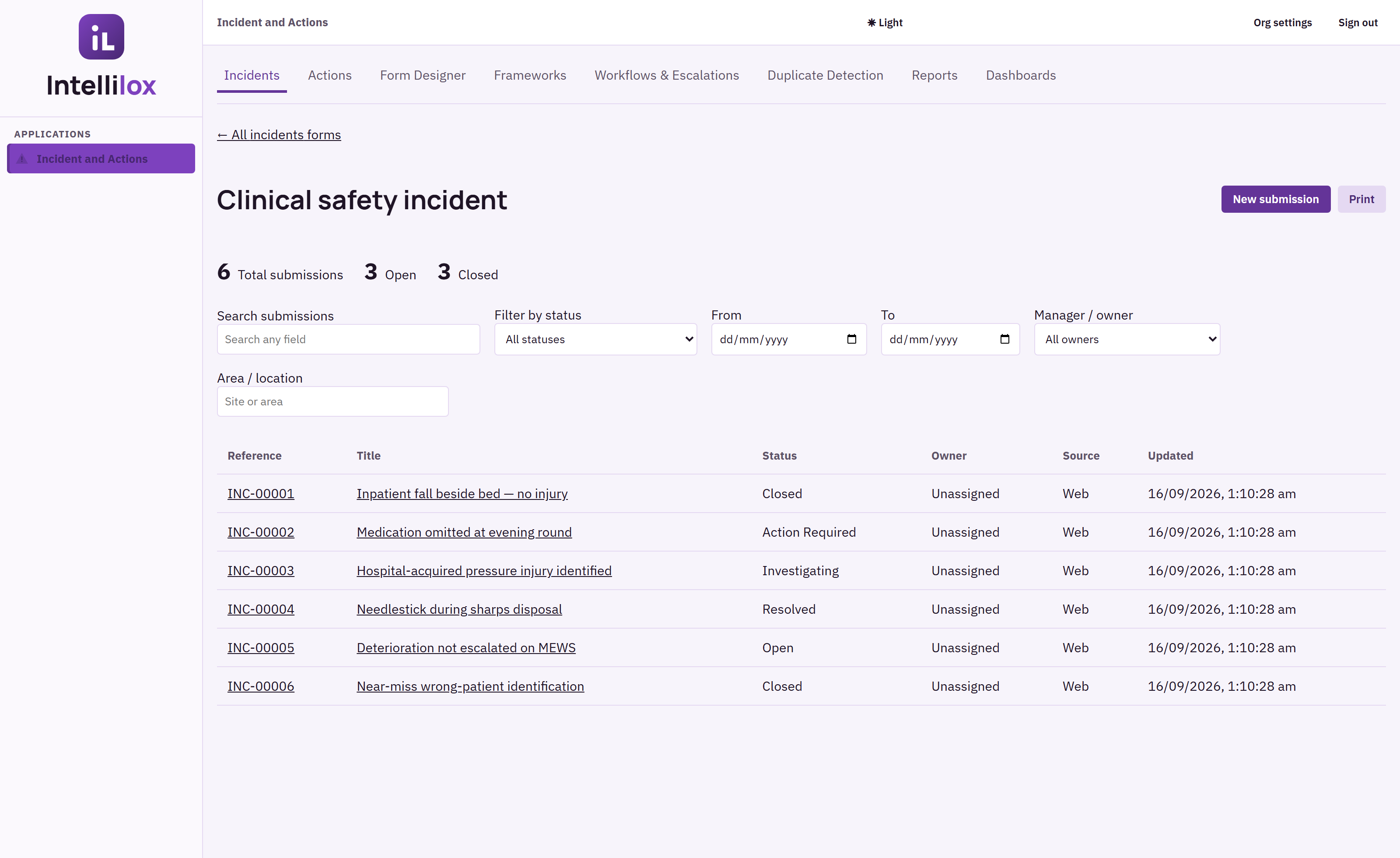Click the Resolved status cell
This screenshot has width=1400, height=858.
(x=789, y=609)
